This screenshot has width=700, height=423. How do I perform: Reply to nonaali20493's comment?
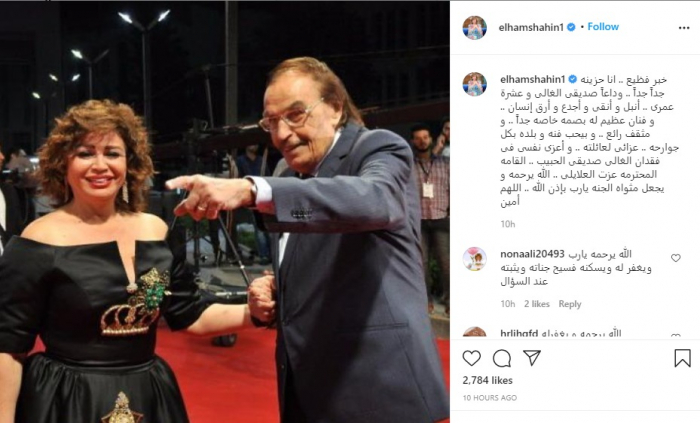coord(570,304)
